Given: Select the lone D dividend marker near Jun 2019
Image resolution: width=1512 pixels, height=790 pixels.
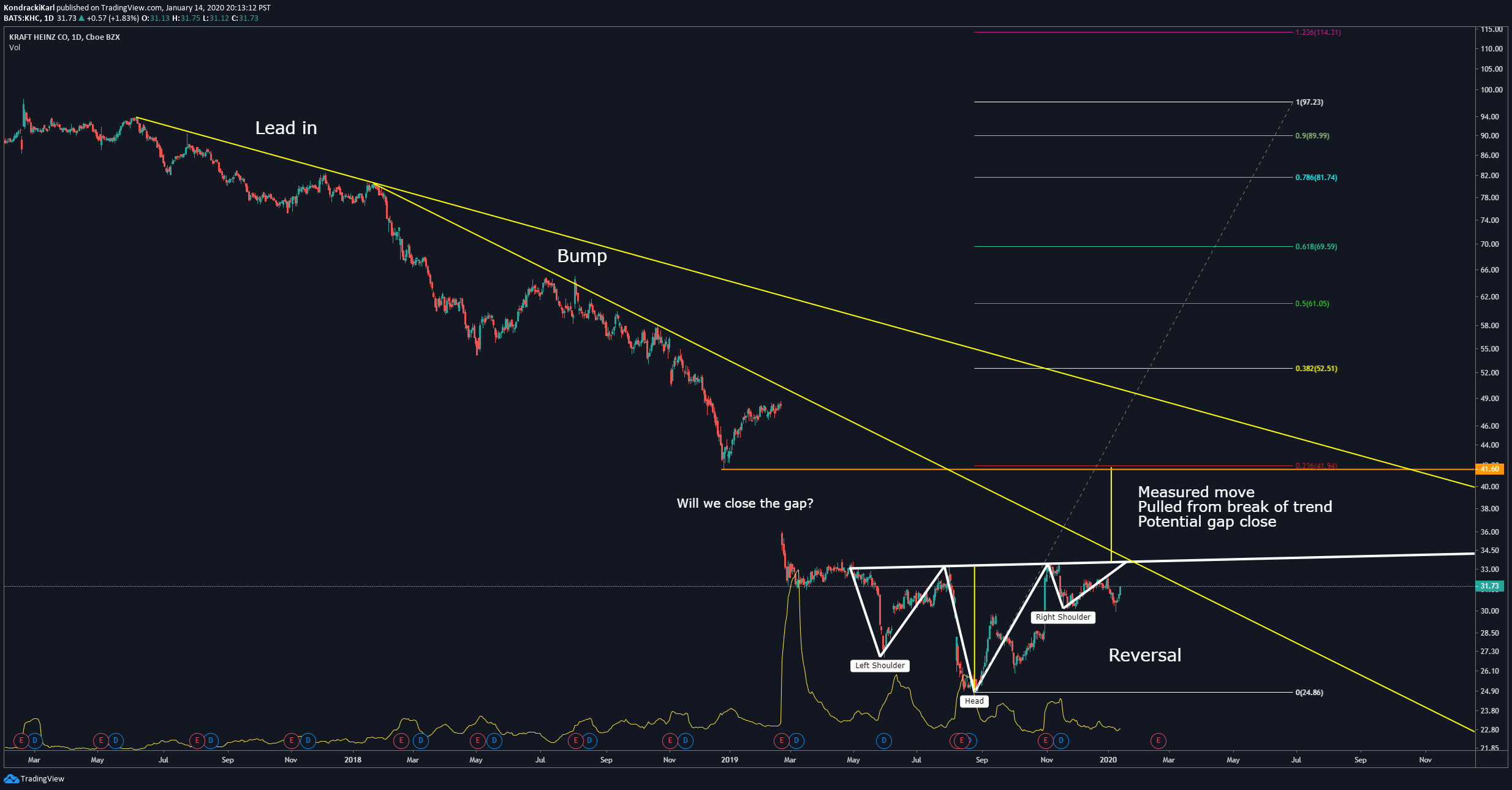Looking at the screenshot, I should point(883,740).
